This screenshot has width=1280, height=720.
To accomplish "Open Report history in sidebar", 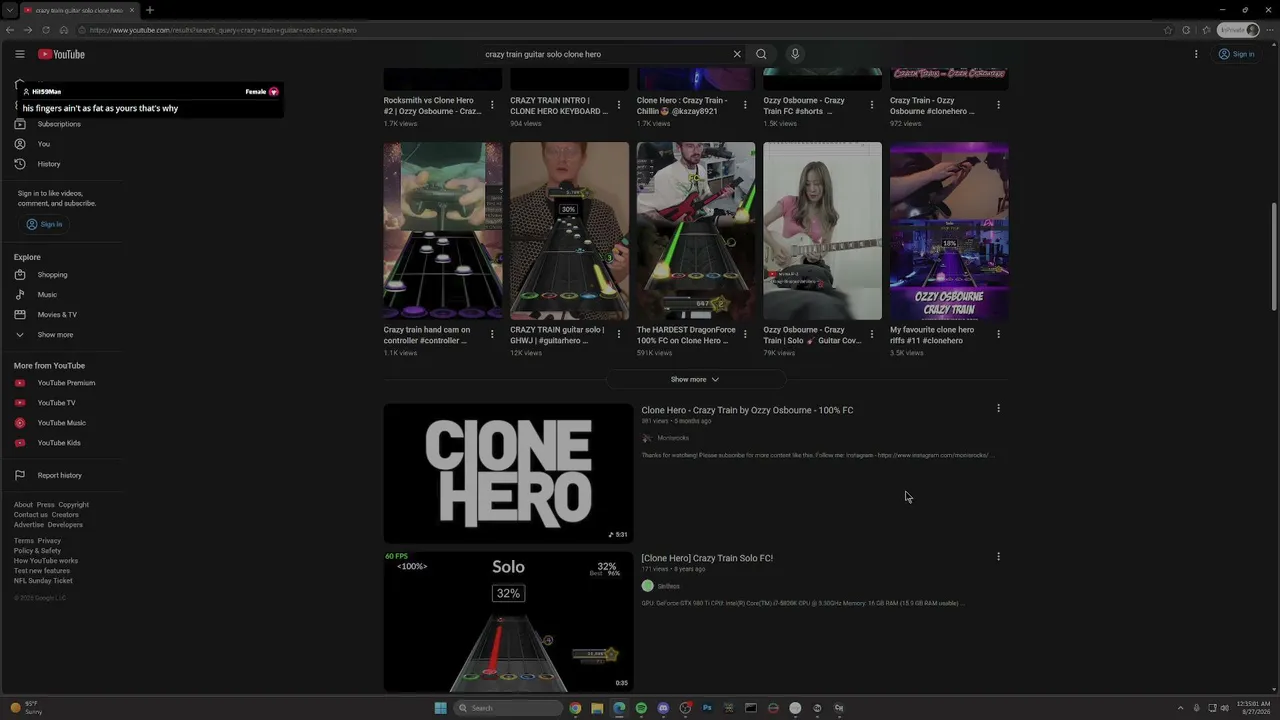I will [x=60, y=475].
